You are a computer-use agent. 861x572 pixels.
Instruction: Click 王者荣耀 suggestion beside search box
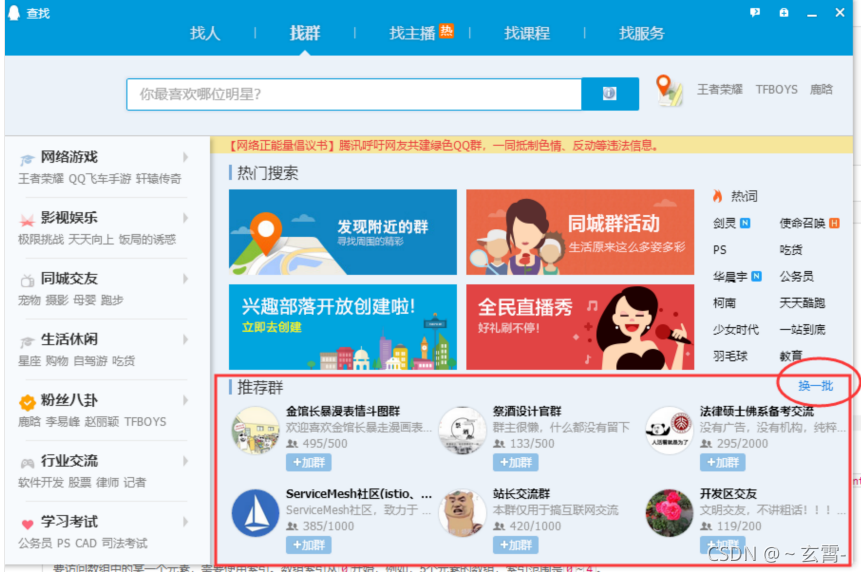(x=719, y=89)
